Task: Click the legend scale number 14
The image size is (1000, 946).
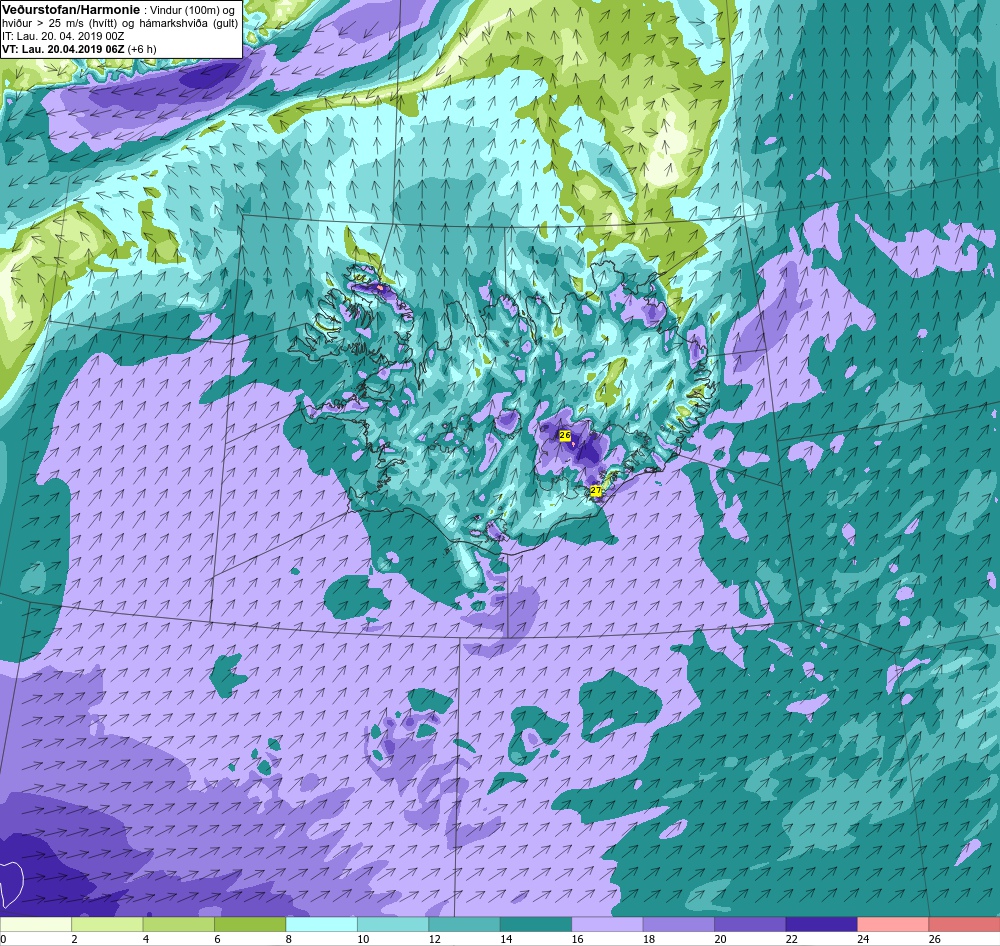Action: pos(506,939)
